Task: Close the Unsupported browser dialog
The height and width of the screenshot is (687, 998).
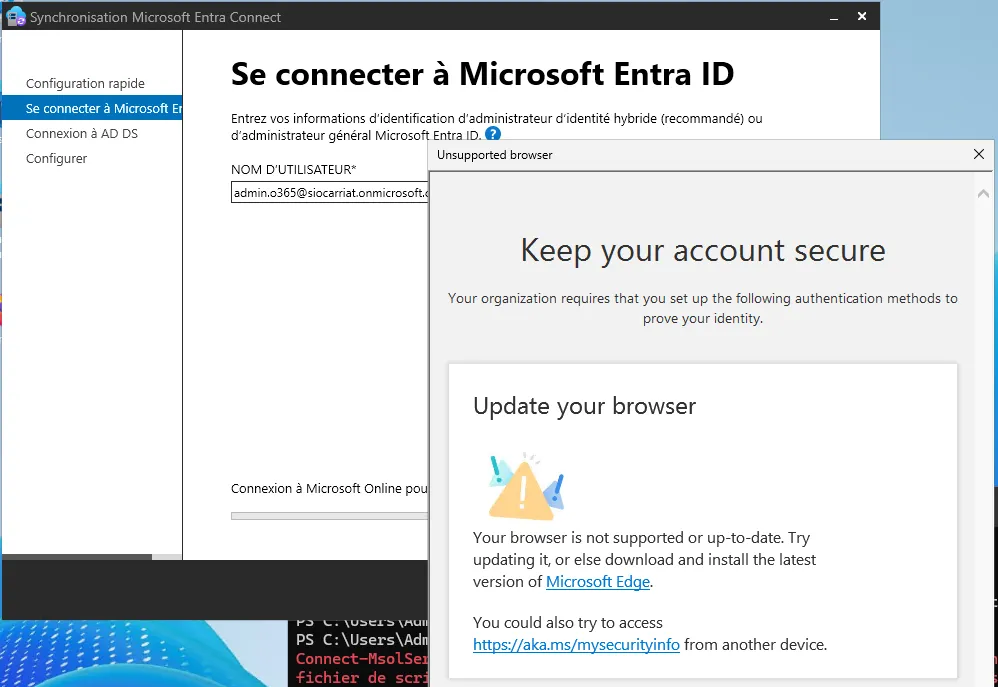Action: point(979,155)
